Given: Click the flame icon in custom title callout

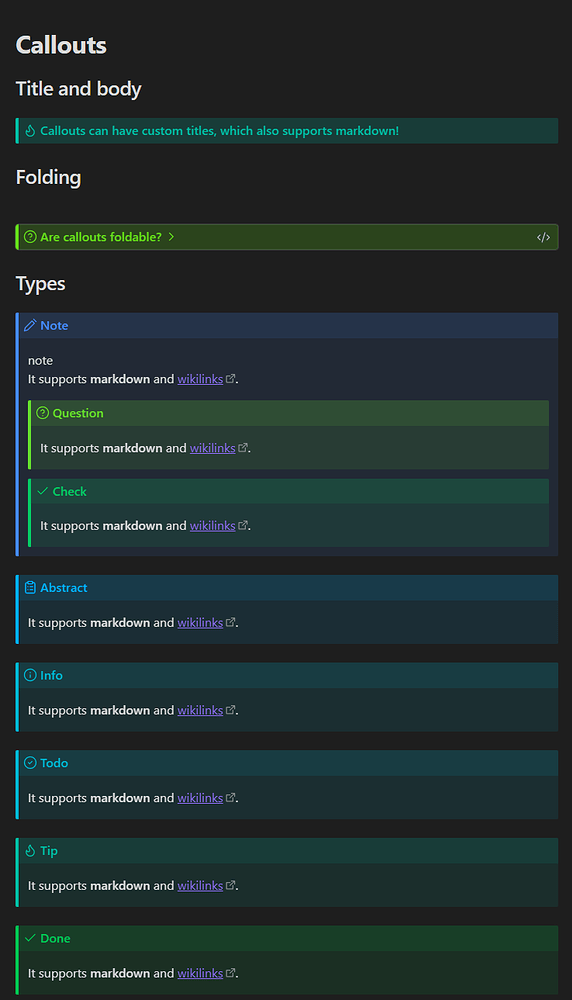Looking at the screenshot, I should point(30,131).
